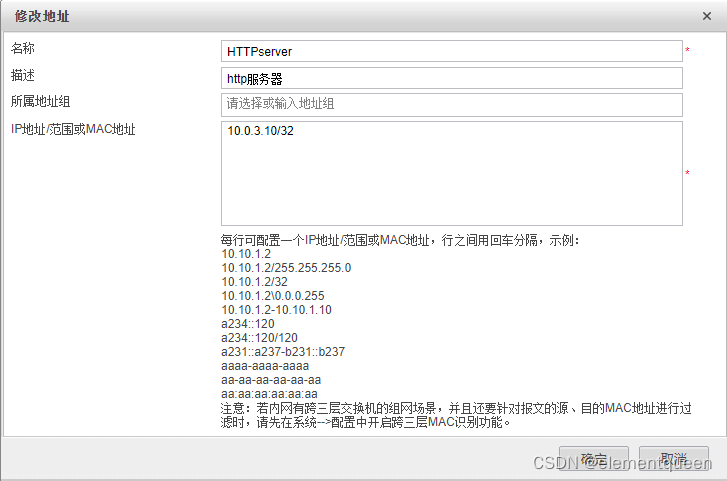Click the IP address textarea with 10.0.3.10/32
This screenshot has height=481, width=727.
pyautogui.click(x=452, y=173)
